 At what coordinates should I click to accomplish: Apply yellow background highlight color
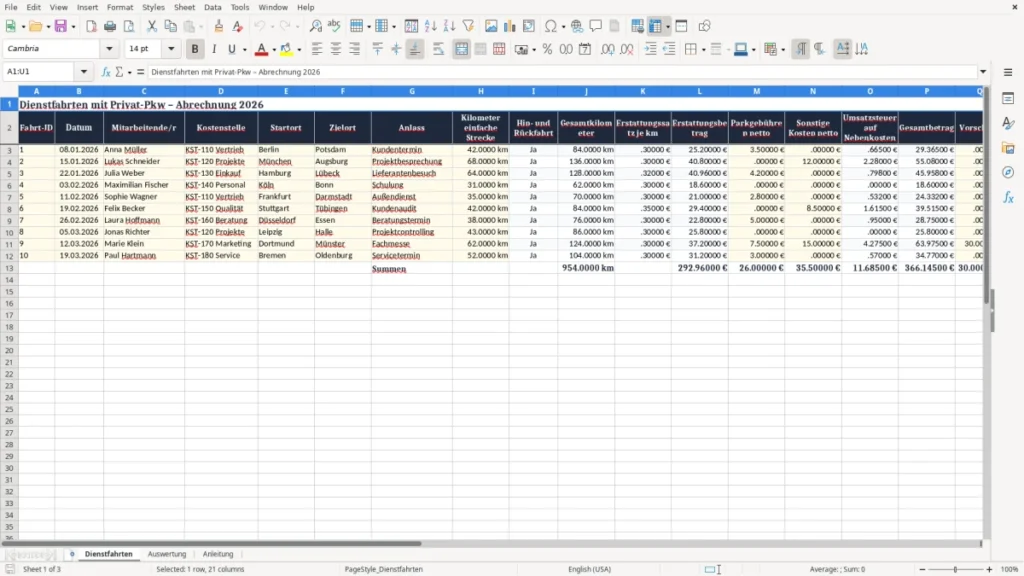click(286, 49)
